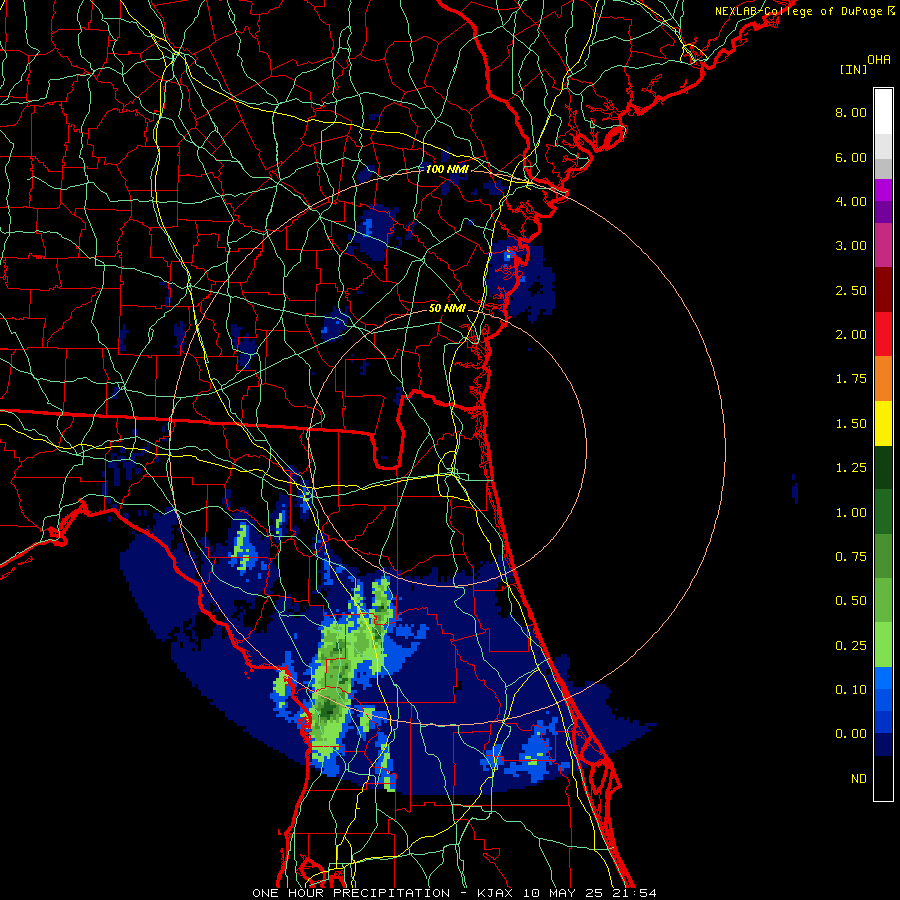Select the 0.75 legend value

pyautogui.click(x=851, y=557)
